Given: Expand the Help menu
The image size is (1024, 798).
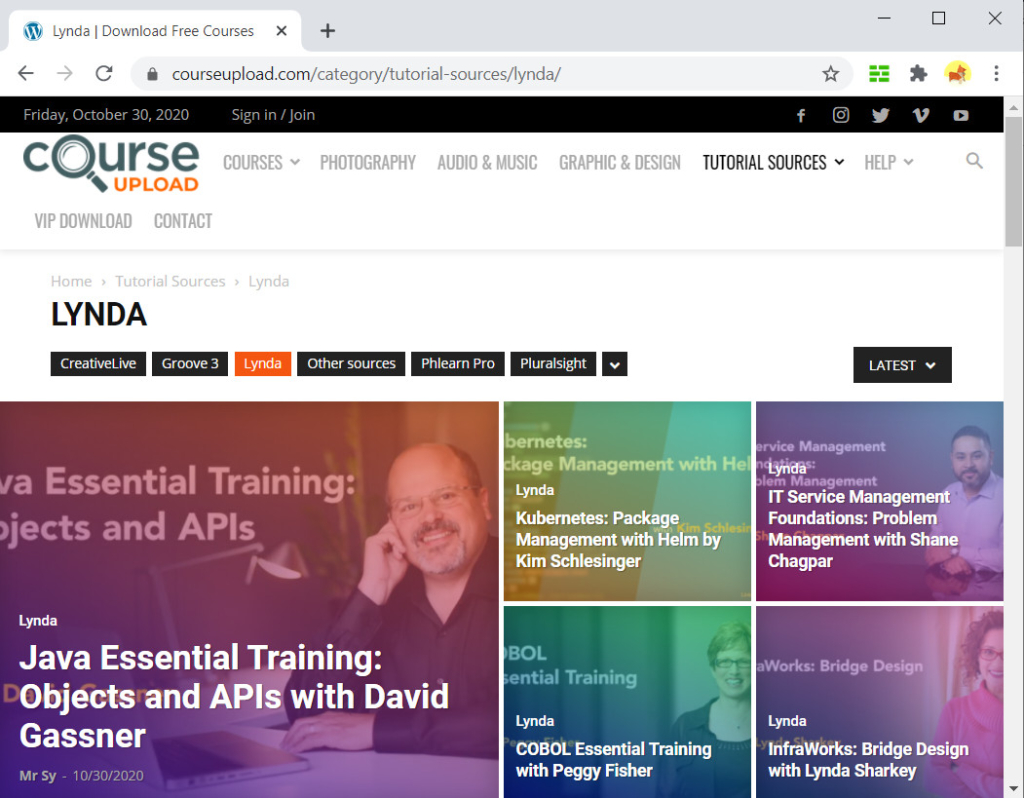Looking at the screenshot, I should point(888,162).
